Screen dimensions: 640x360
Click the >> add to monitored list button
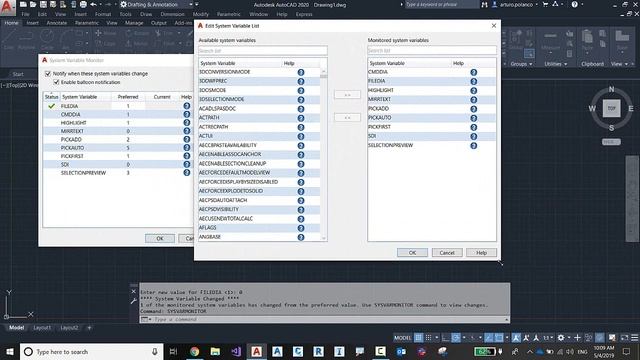[347, 95]
